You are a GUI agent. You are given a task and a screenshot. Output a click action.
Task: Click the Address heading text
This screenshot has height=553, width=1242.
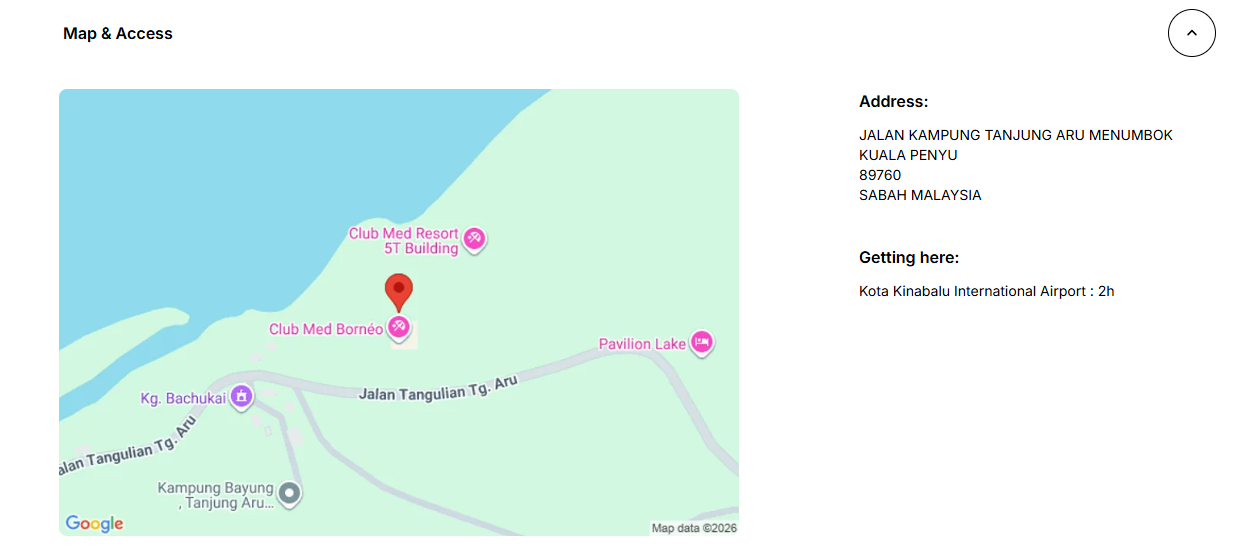tap(894, 101)
